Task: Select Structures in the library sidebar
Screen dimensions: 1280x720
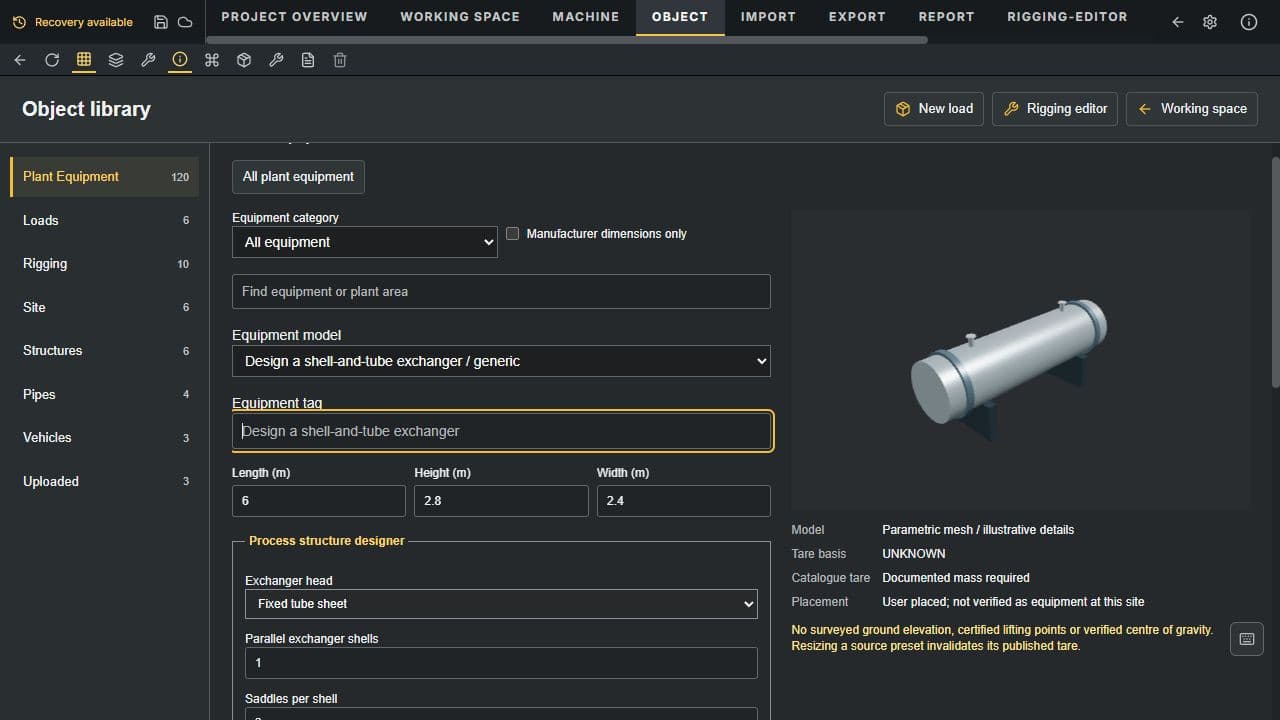Action: pyautogui.click(x=105, y=351)
